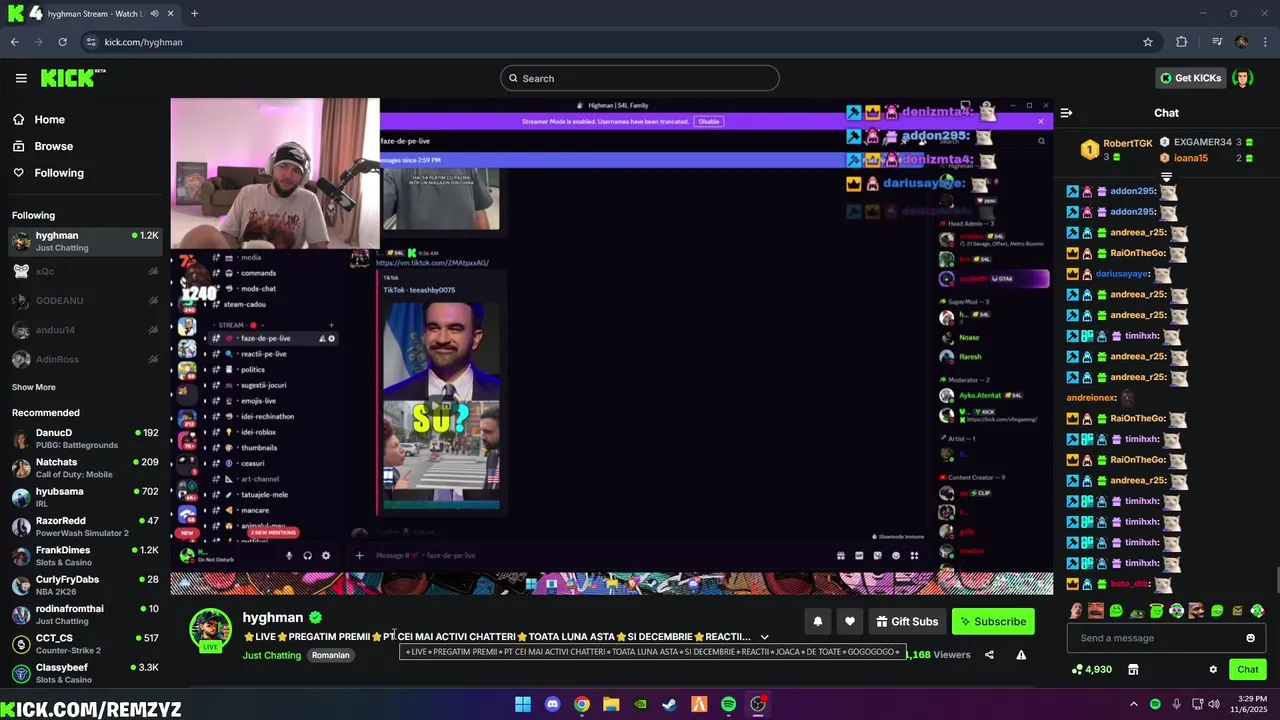The image size is (1280, 720).
Task: Open Chrome from Windows taskbar
Action: point(581,704)
